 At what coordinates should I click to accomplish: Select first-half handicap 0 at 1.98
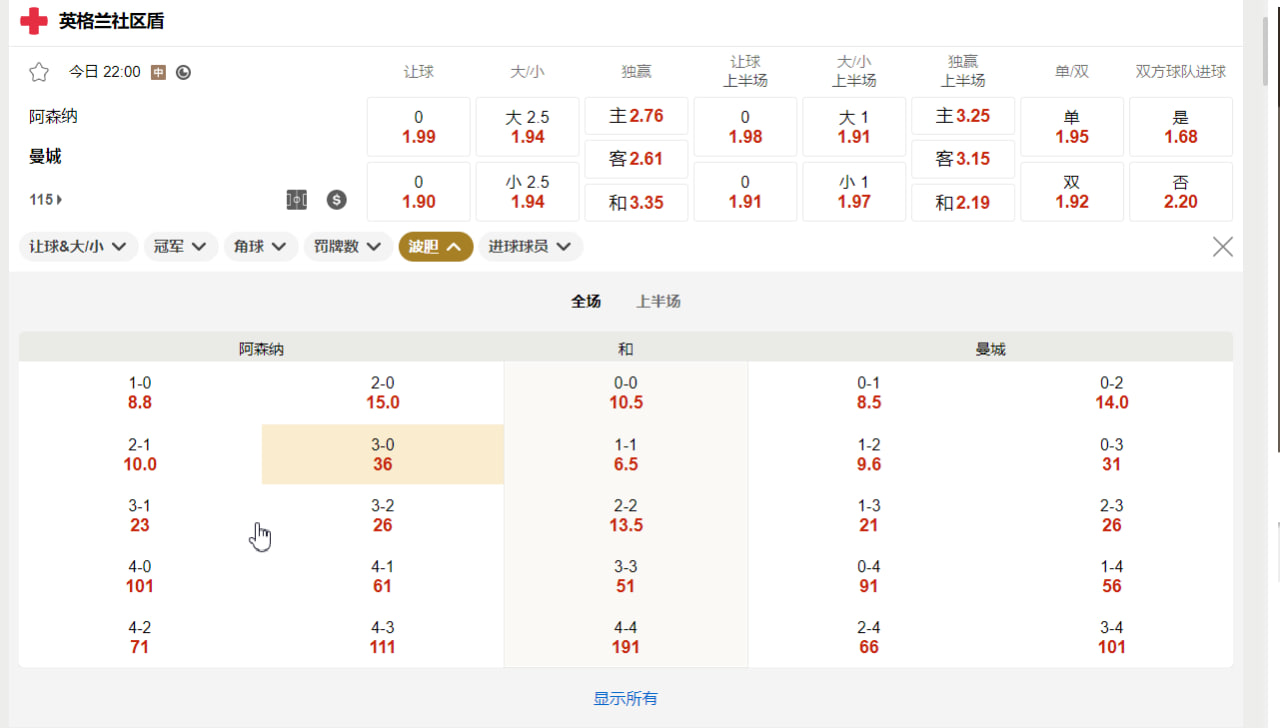[x=745, y=127]
